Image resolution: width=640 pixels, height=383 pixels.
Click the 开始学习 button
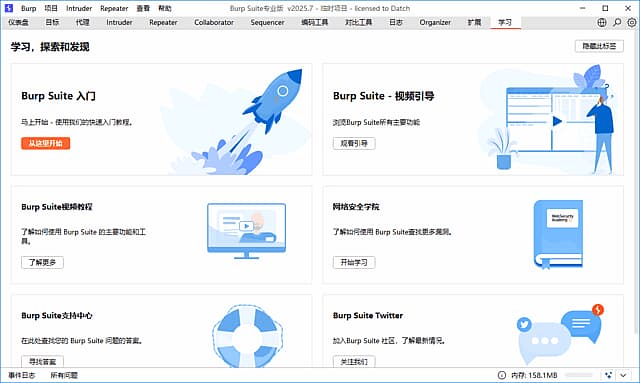tap(354, 263)
